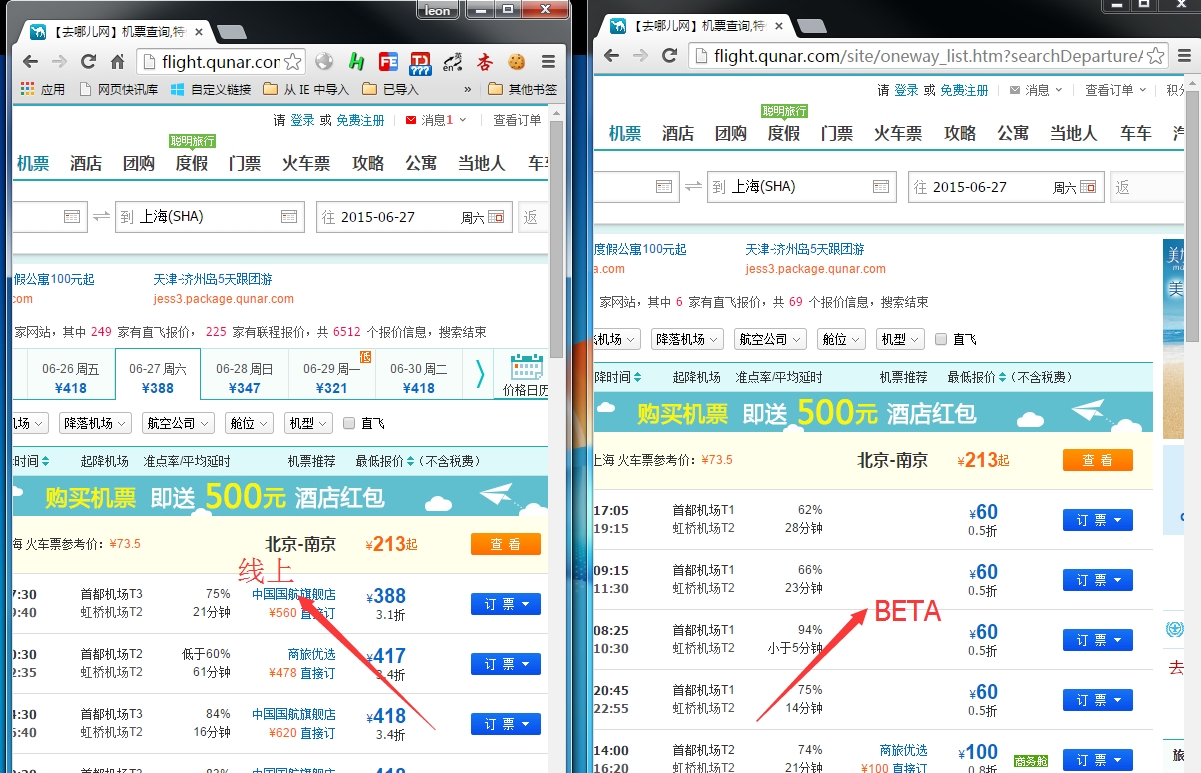Viewport: 1201px width, 773px height.
Task: Expand the 降落机场 filter in the left window
Action: (x=95, y=423)
